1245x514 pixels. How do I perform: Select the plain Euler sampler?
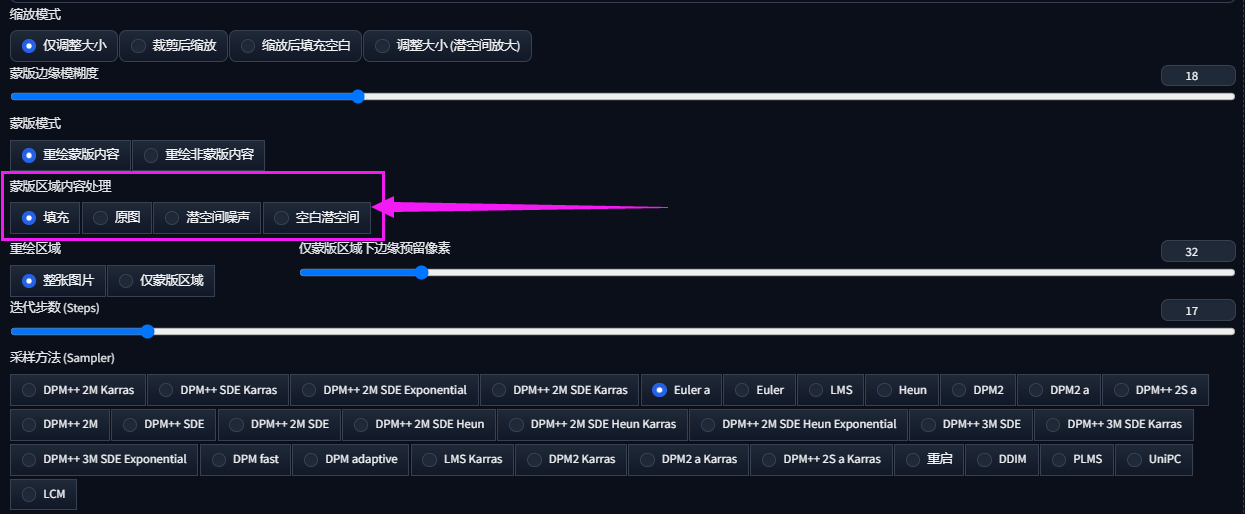760,390
